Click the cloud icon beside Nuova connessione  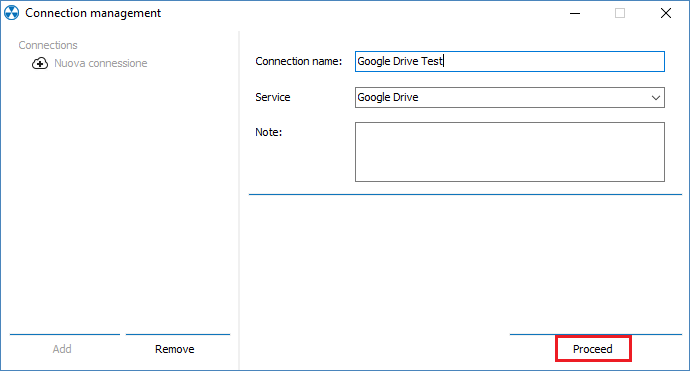(40, 63)
